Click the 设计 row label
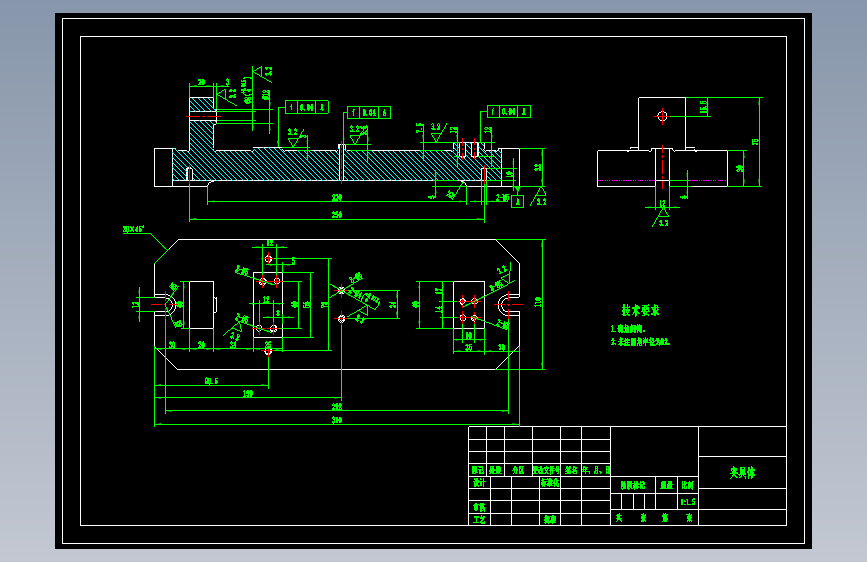The height and width of the screenshot is (562, 867). (479, 482)
